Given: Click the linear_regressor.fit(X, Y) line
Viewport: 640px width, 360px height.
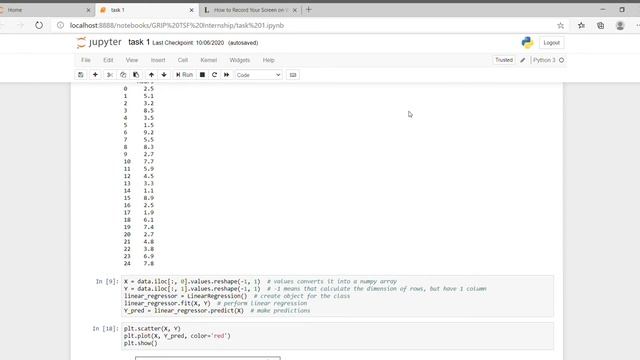Looking at the screenshot, I should pyautogui.click(x=167, y=304).
